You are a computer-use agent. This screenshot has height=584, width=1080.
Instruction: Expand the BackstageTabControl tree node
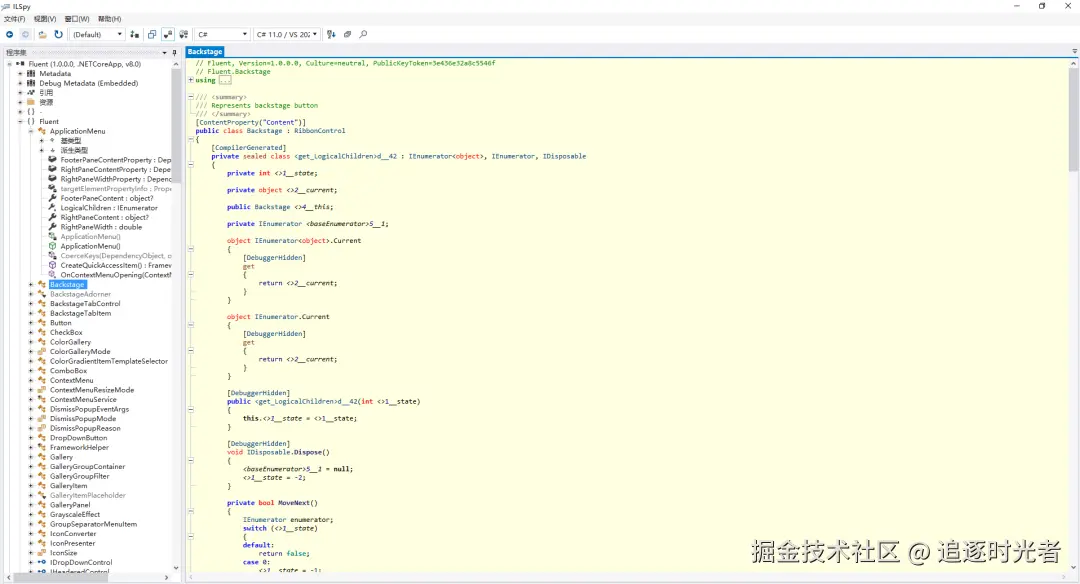click(x=31, y=304)
